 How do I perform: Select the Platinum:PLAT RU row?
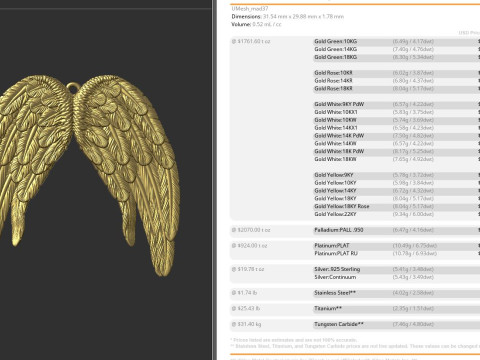pos(397,253)
